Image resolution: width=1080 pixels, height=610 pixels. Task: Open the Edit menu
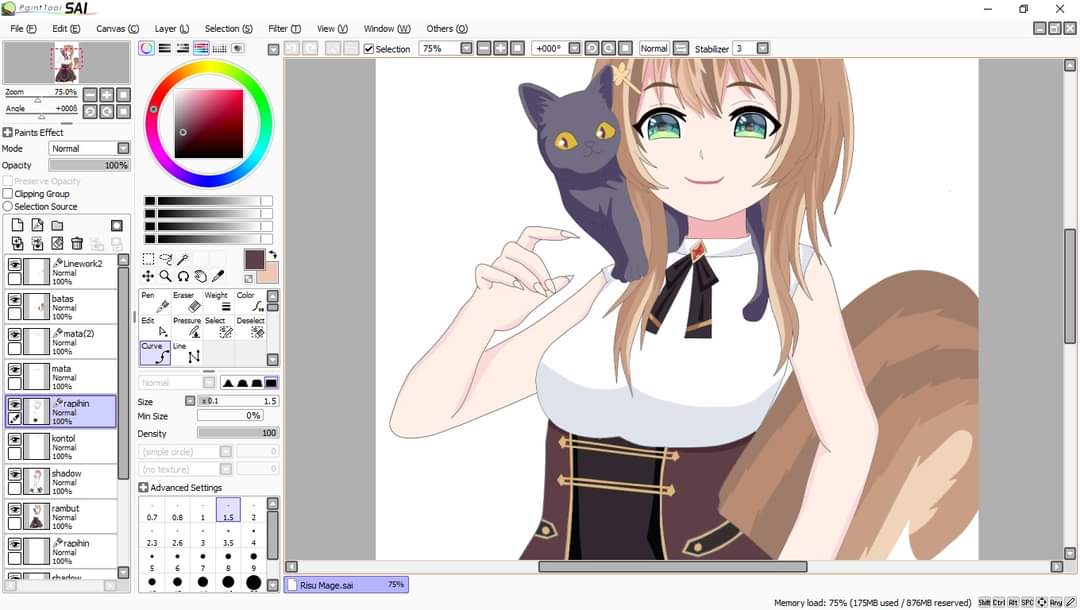coord(66,28)
